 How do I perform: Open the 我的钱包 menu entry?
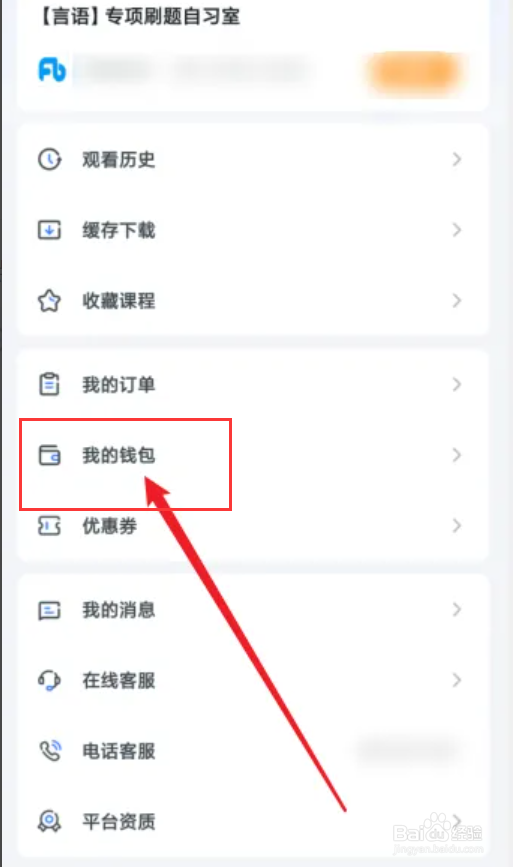[253, 455]
